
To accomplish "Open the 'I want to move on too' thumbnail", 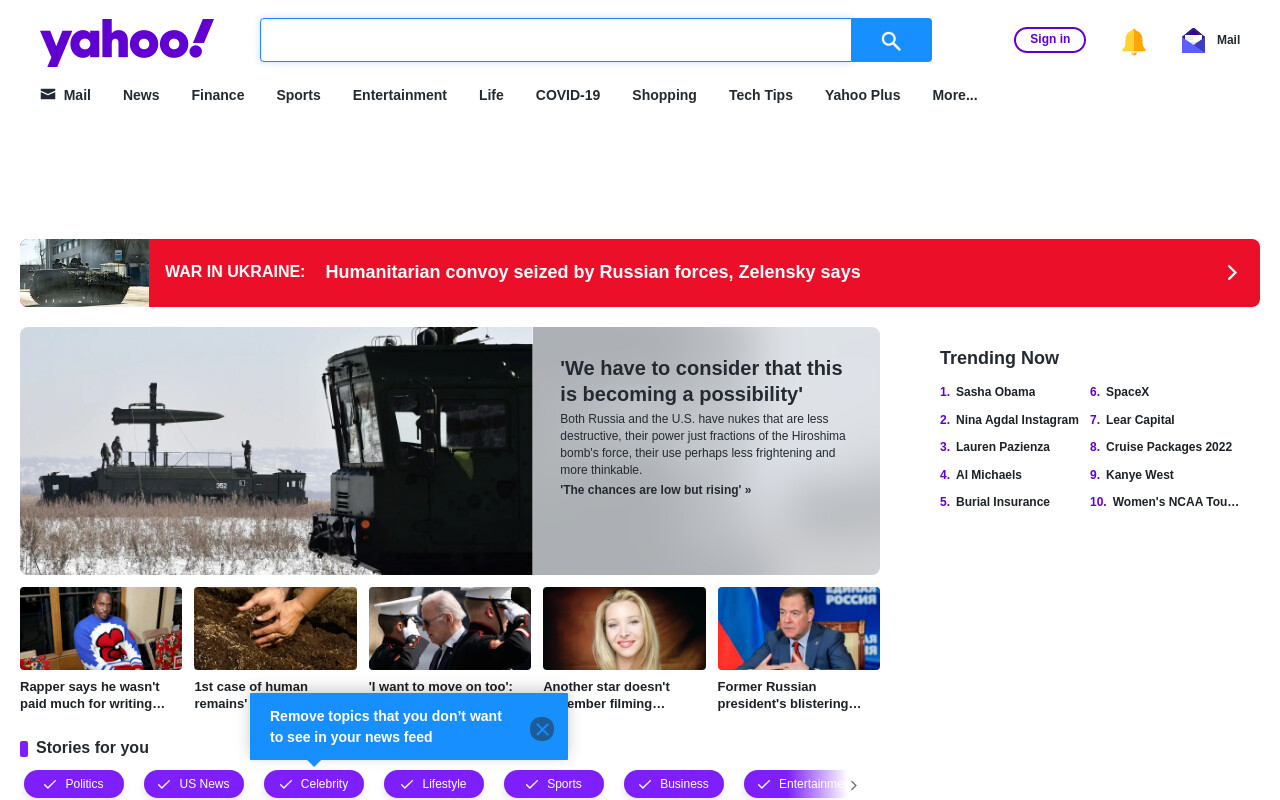I will click(450, 628).
